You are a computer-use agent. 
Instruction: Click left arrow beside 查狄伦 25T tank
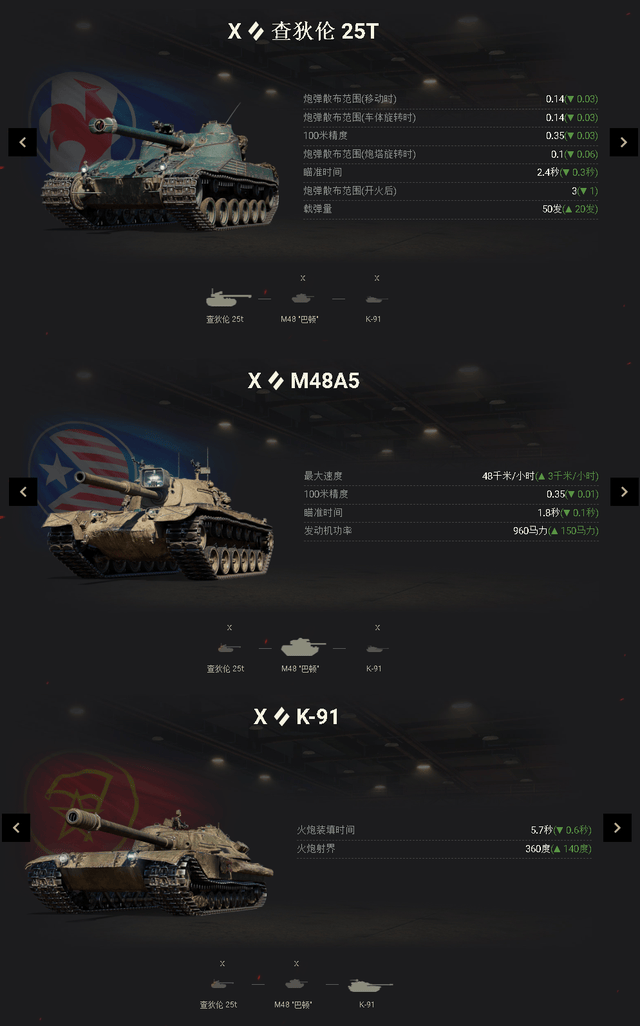[x=22, y=142]
